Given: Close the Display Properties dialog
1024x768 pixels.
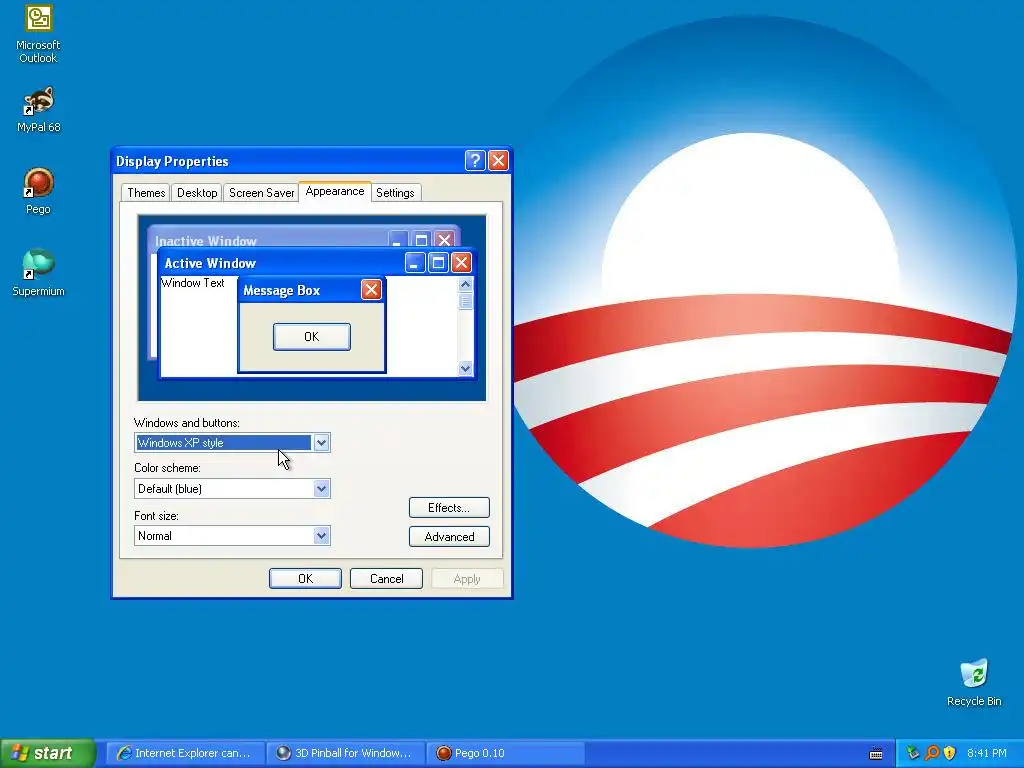Looking at the screenshot, I should pyautogui.click(x=498, y=161).
